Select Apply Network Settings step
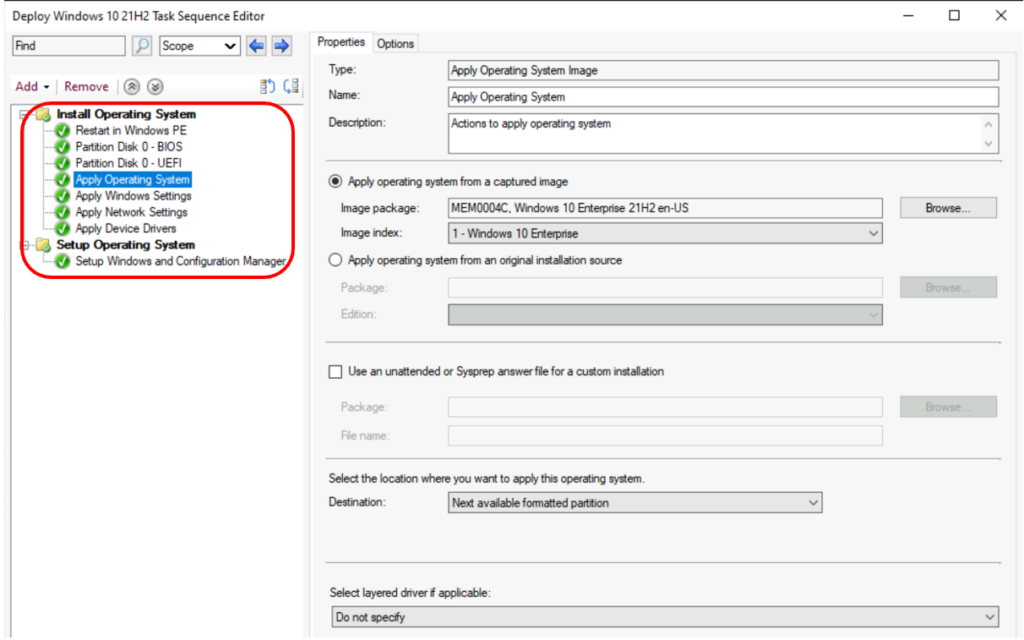Image resolution: width=1024 pixels, height=640 pixels. (131, 212)
